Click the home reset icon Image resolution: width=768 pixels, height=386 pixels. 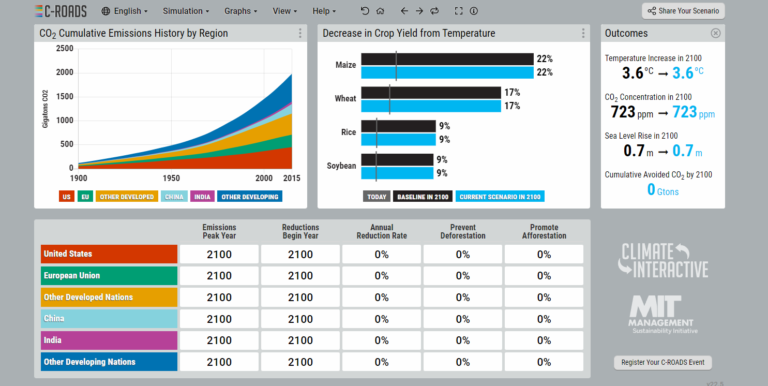[380, 11]
